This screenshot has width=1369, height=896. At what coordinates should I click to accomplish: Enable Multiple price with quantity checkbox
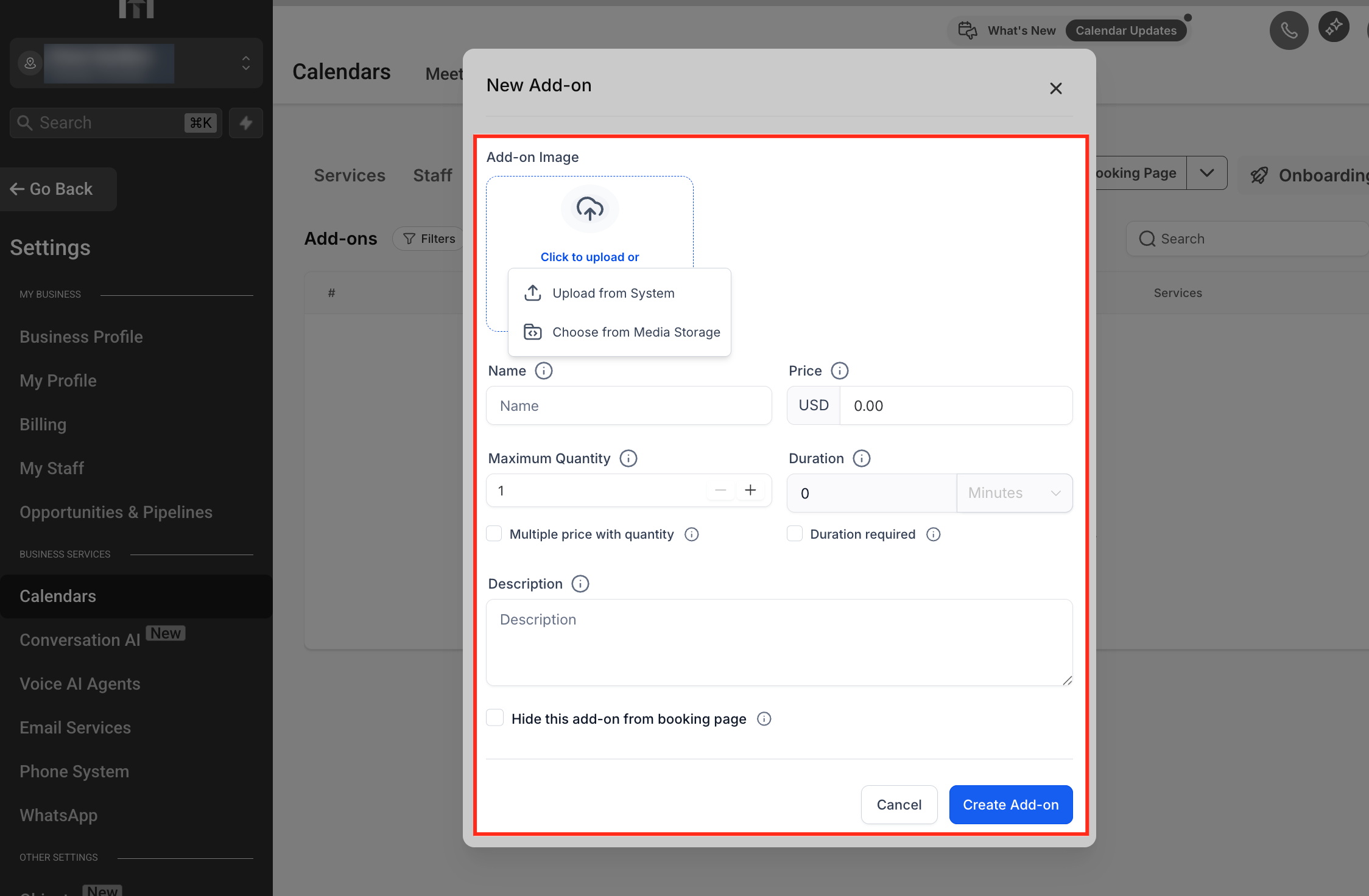[494, 534]
